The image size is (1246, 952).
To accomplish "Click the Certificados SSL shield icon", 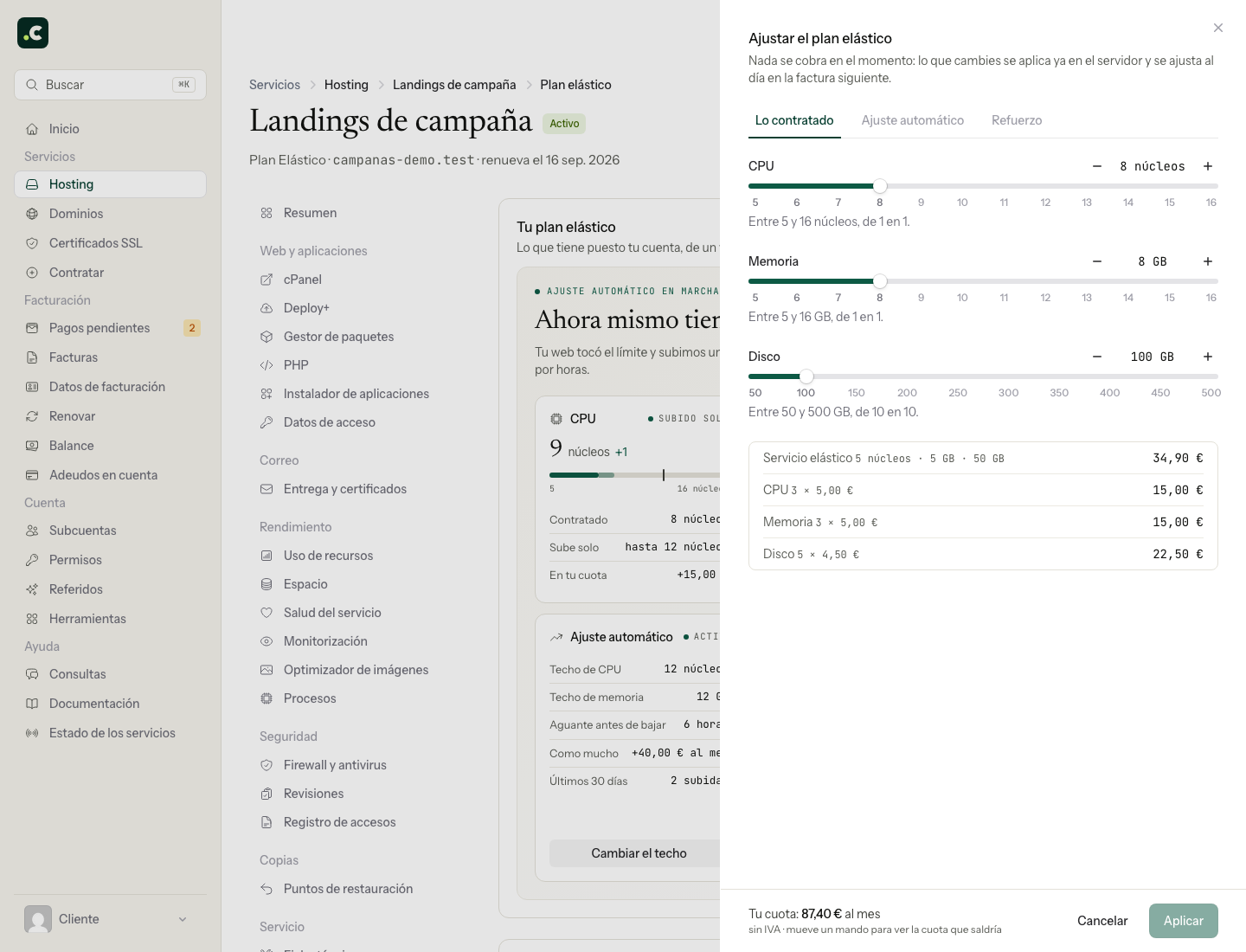I will click(x=32, y=243).
